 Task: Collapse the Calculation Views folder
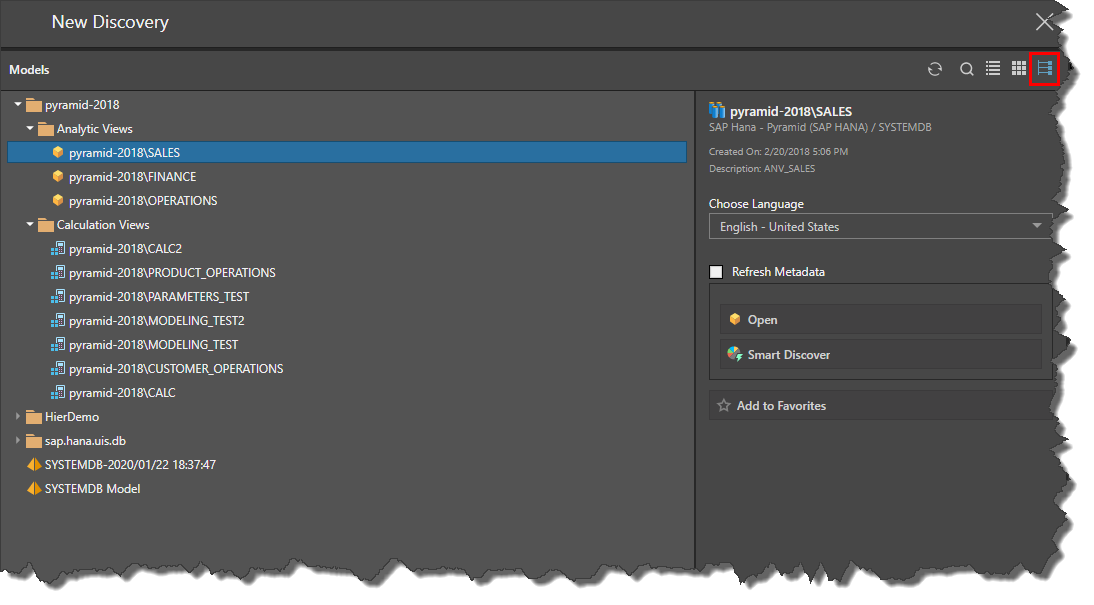(x=30, y=225)
